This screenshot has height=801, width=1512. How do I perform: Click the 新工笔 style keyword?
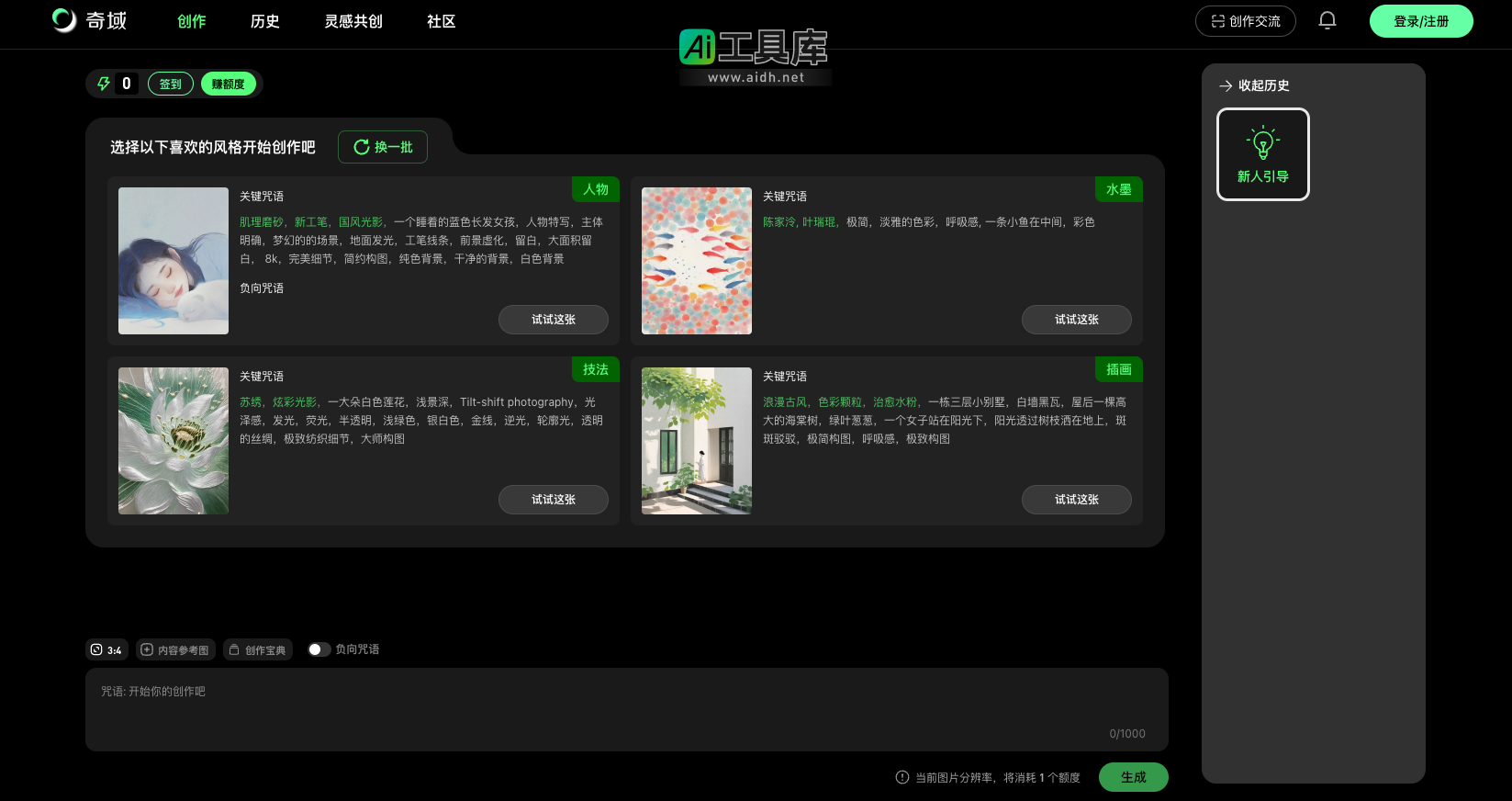tap(311, 222)
